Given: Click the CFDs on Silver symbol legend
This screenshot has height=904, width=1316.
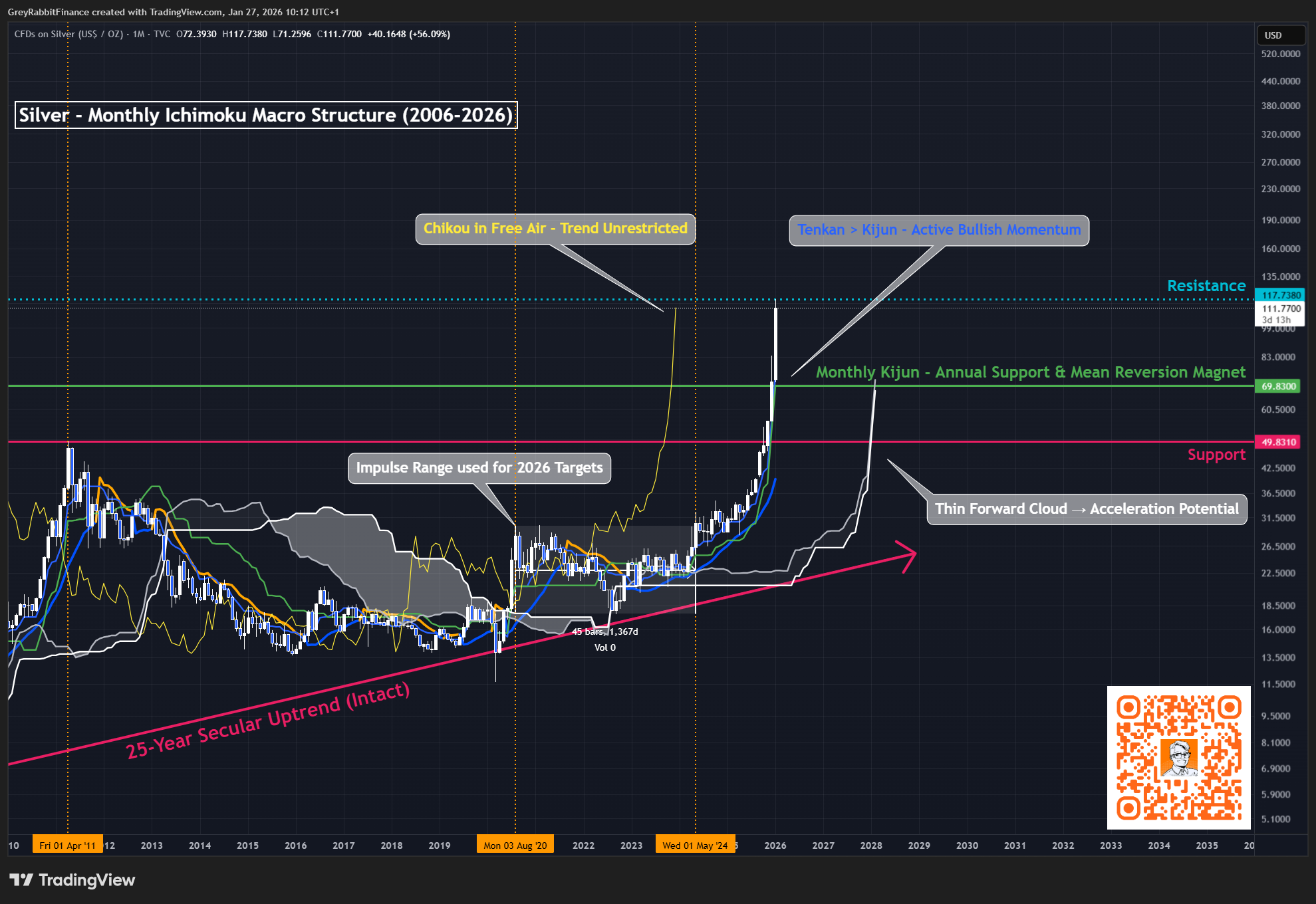Looking at the screenshot, I should click(x=69, y=34).
